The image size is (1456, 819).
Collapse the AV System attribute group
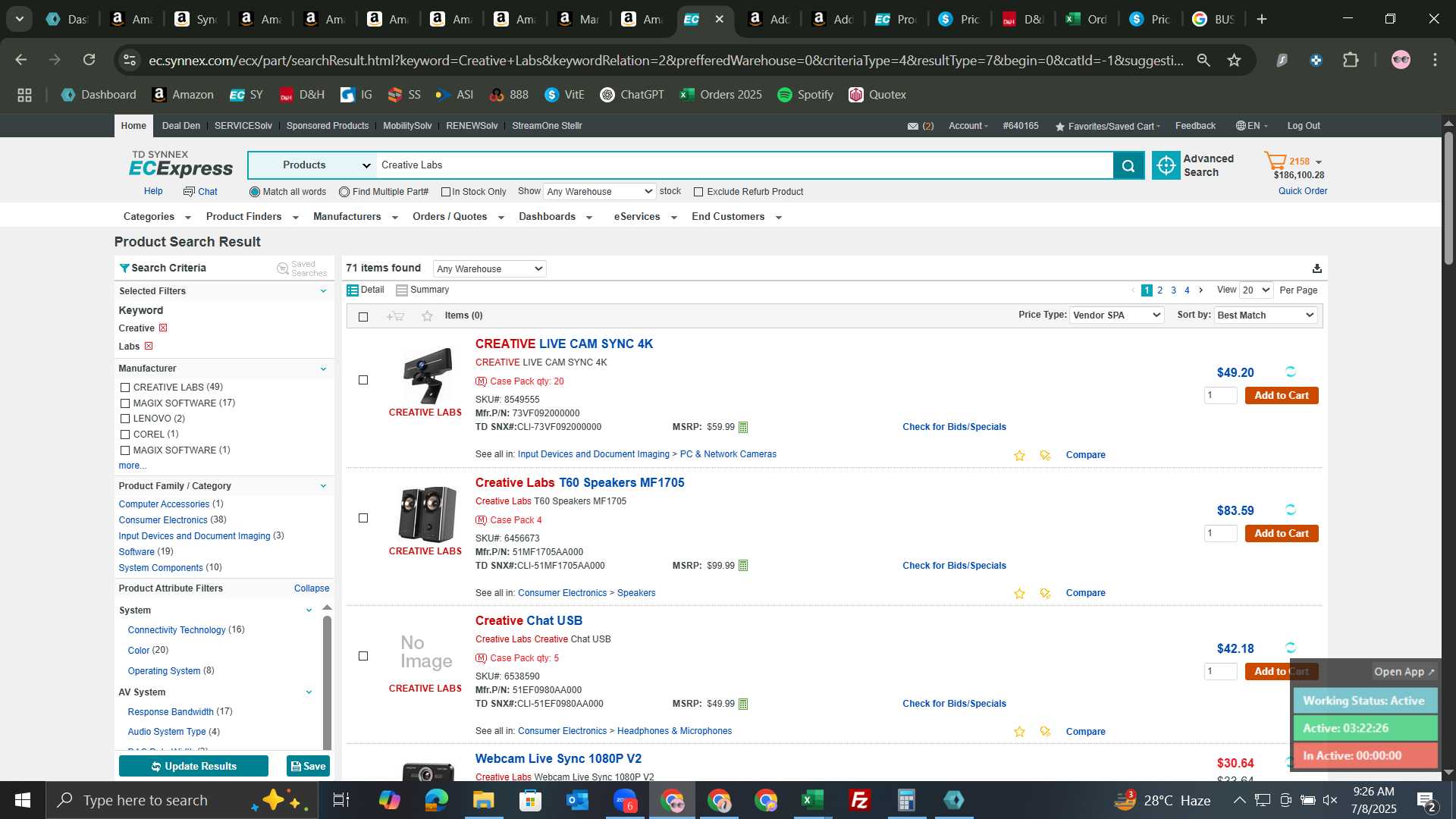tap(309, 692)
